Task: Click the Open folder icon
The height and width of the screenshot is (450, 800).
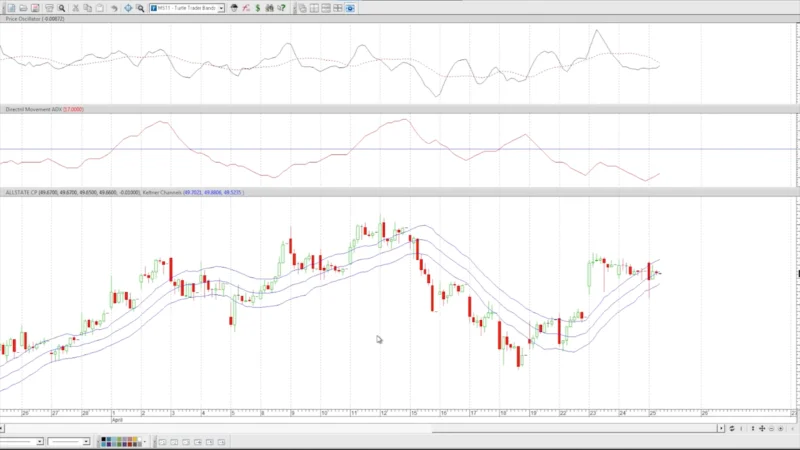Action: click(x=20, y=8)
